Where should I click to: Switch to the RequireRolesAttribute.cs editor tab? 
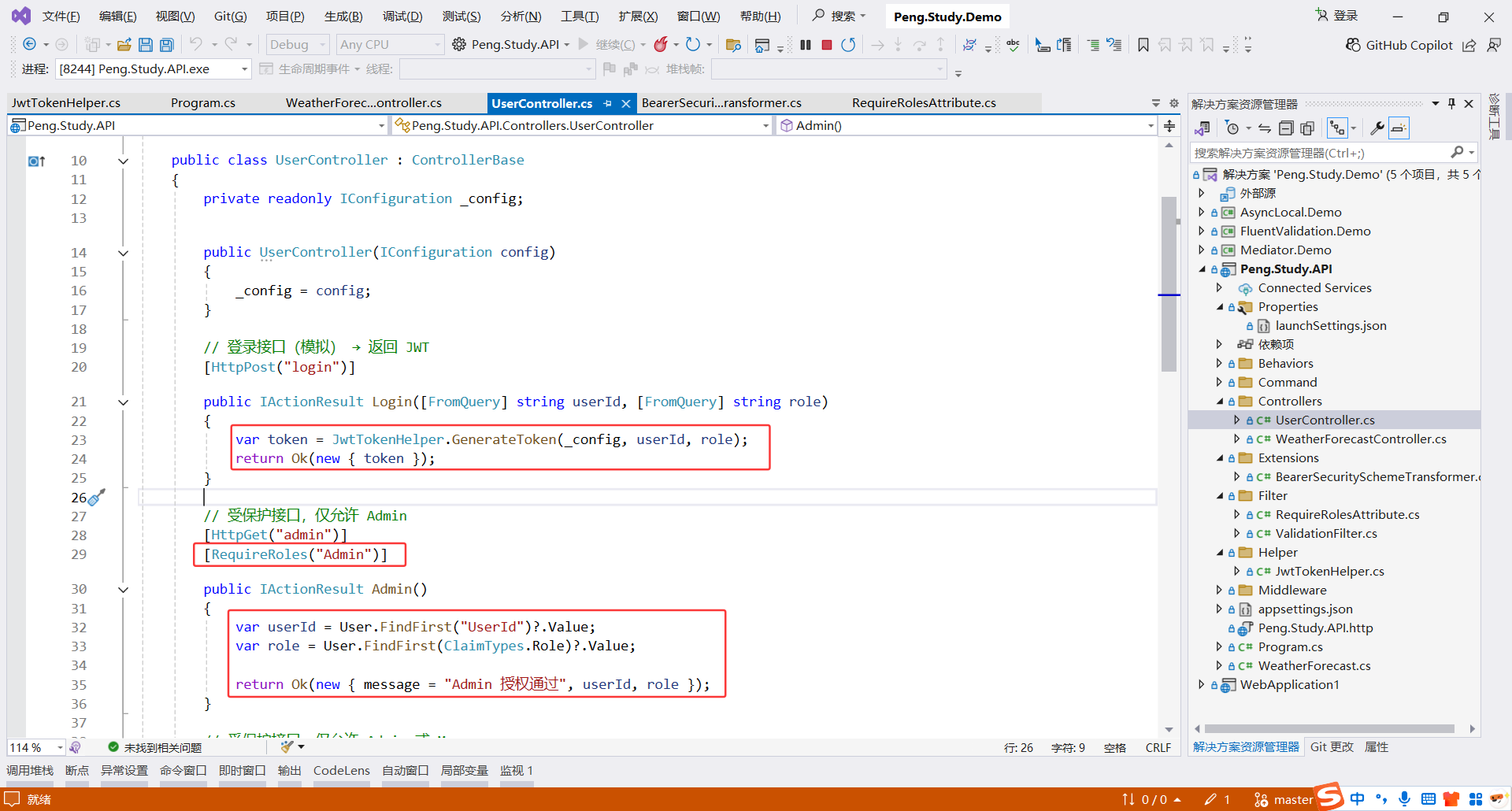(924, 103)
